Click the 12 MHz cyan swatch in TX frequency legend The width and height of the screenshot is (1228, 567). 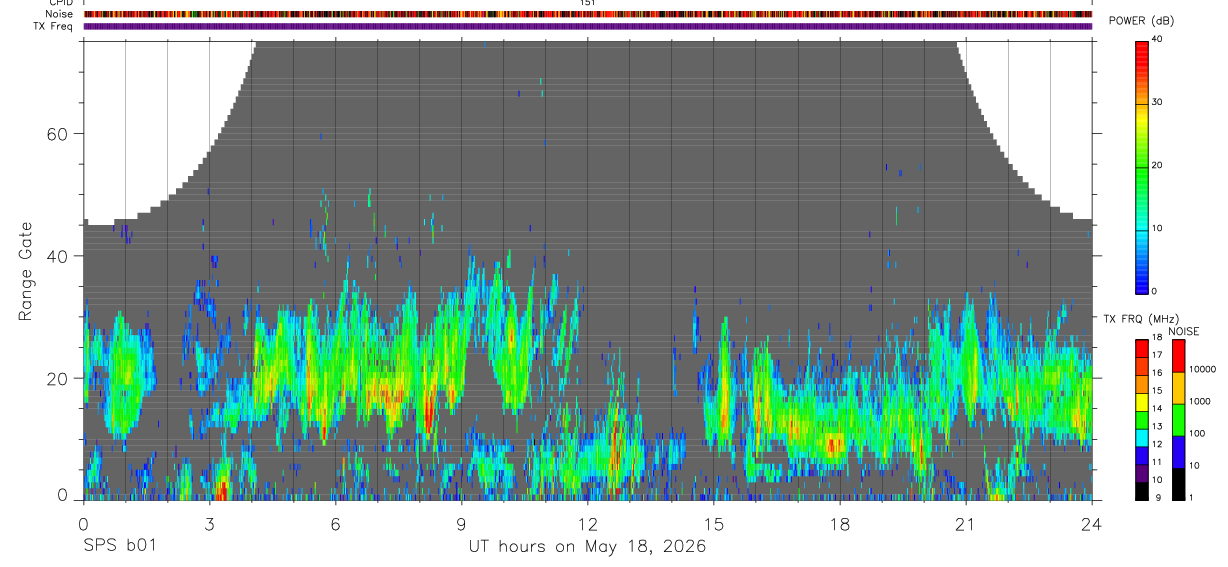click(1142, 437)
